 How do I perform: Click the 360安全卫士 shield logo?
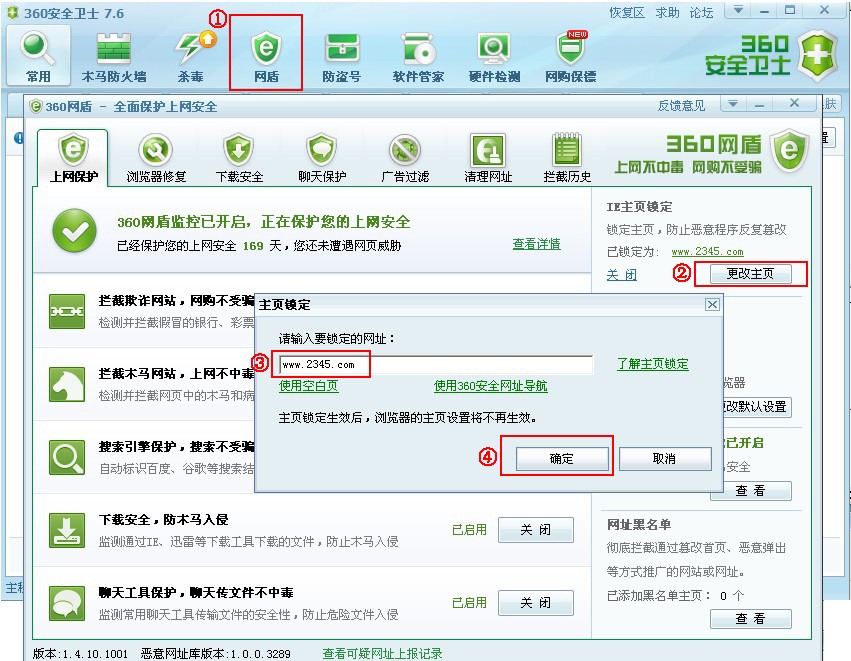(819, 55)
